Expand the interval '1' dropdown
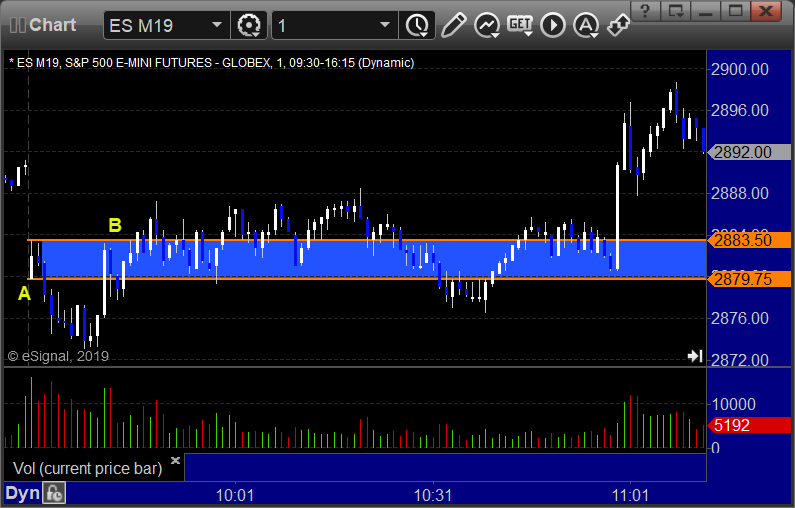 point(385,25)
